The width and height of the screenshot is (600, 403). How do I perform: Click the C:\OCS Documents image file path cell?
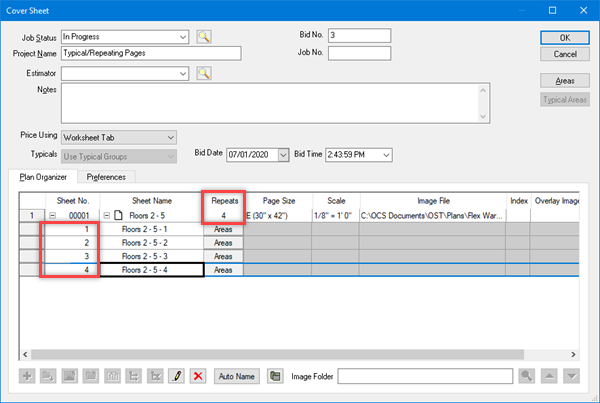click(x=433, y=215)
